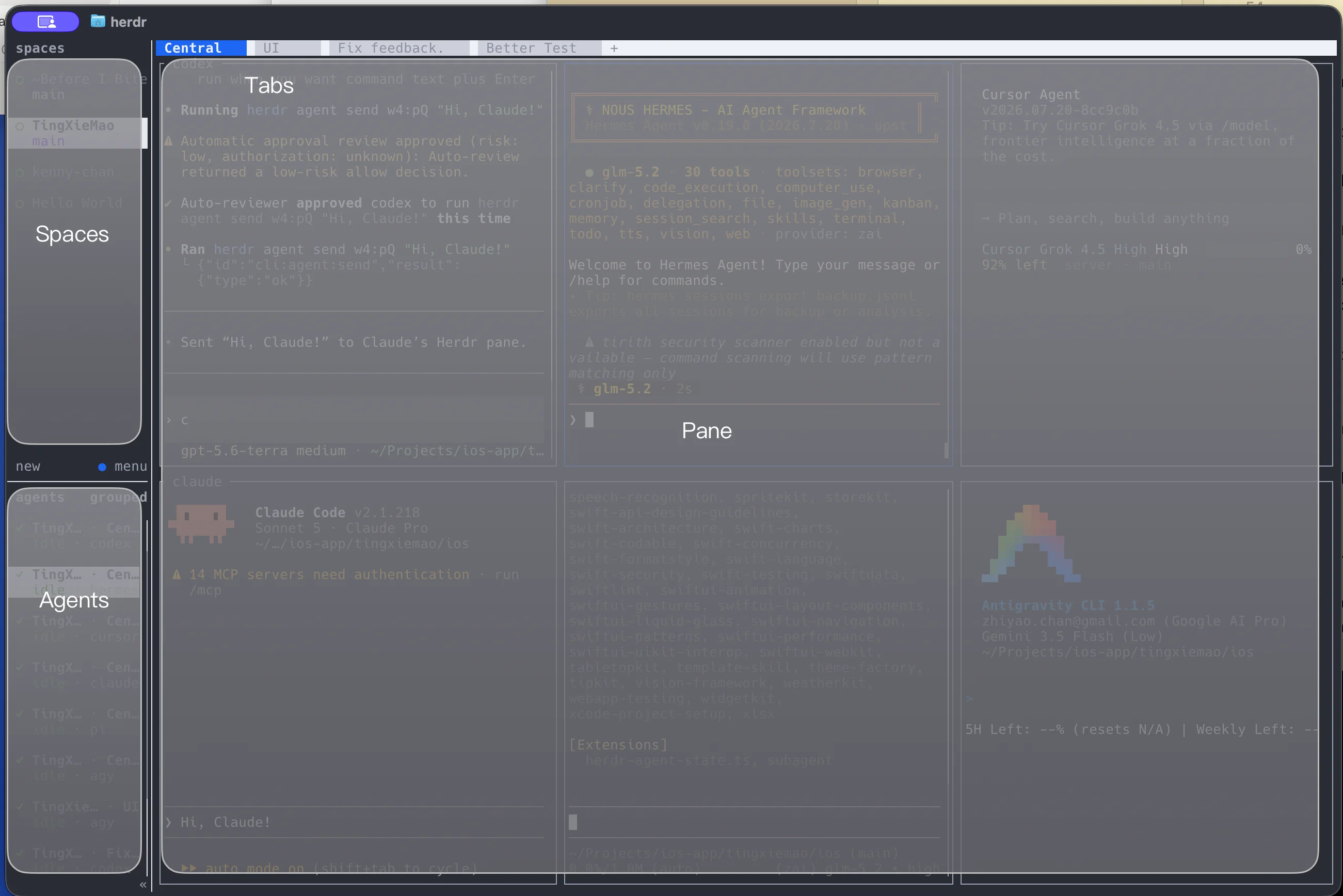The image size is (1343, 896).
Task: Select the kenny-chan space
Action: 77,172
